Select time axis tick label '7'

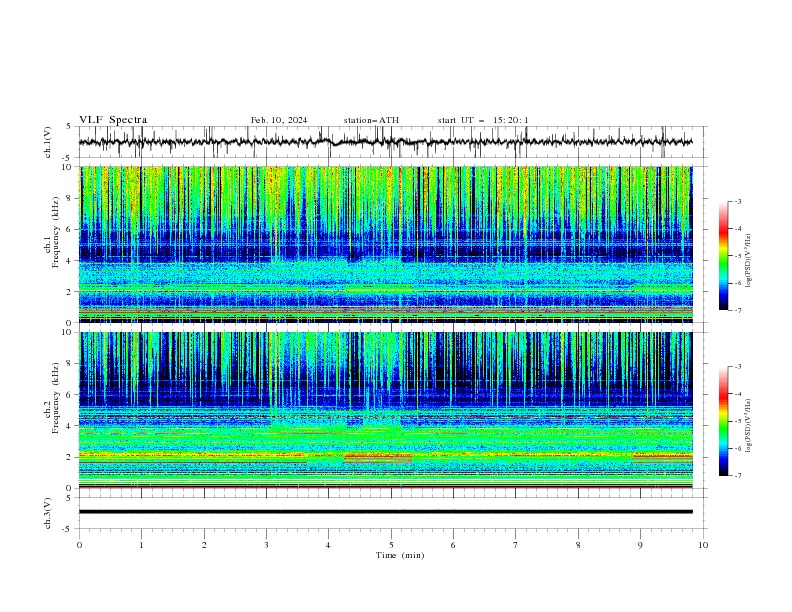point(516,545)
